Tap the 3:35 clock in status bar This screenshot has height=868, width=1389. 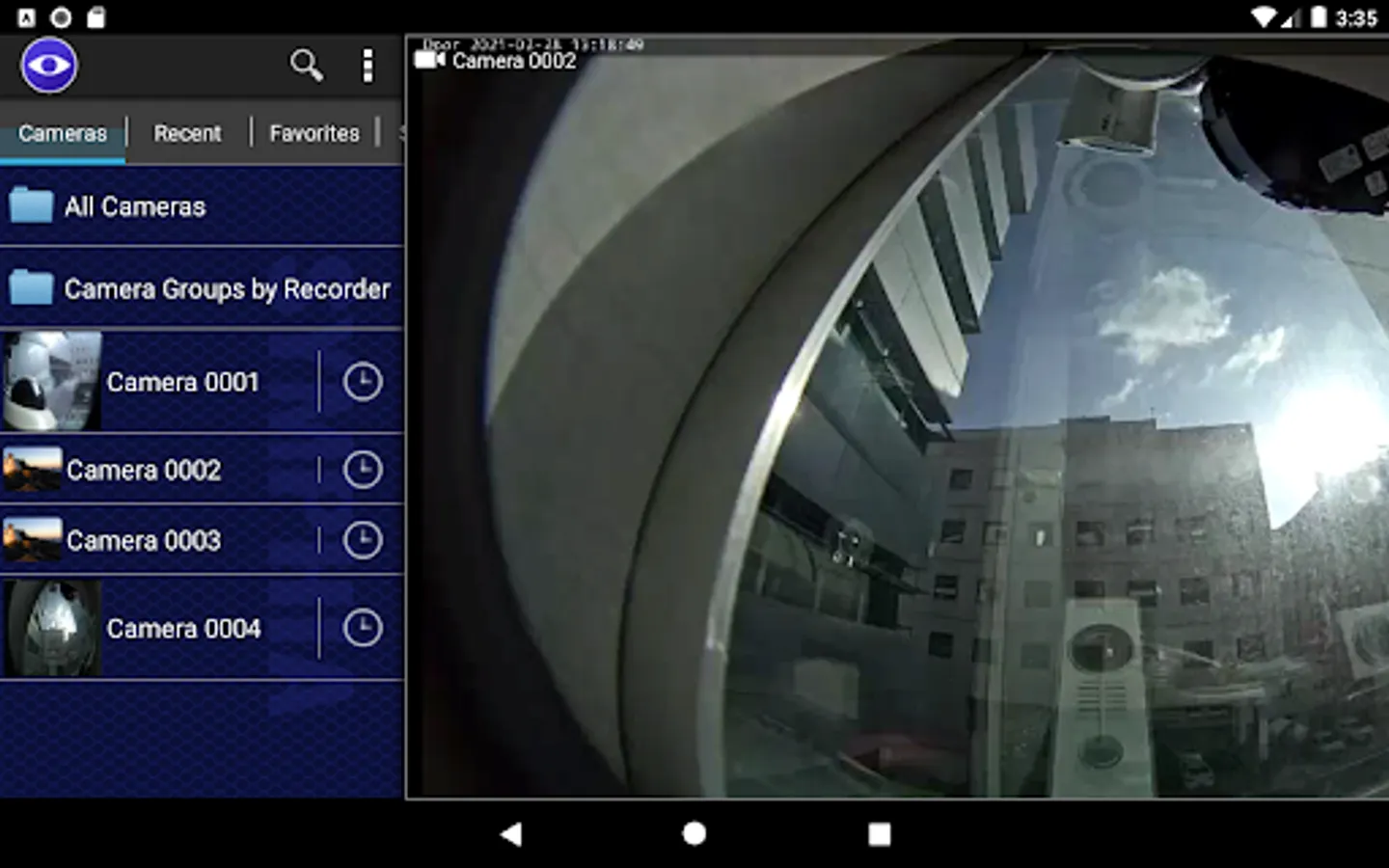[1356, 17]
